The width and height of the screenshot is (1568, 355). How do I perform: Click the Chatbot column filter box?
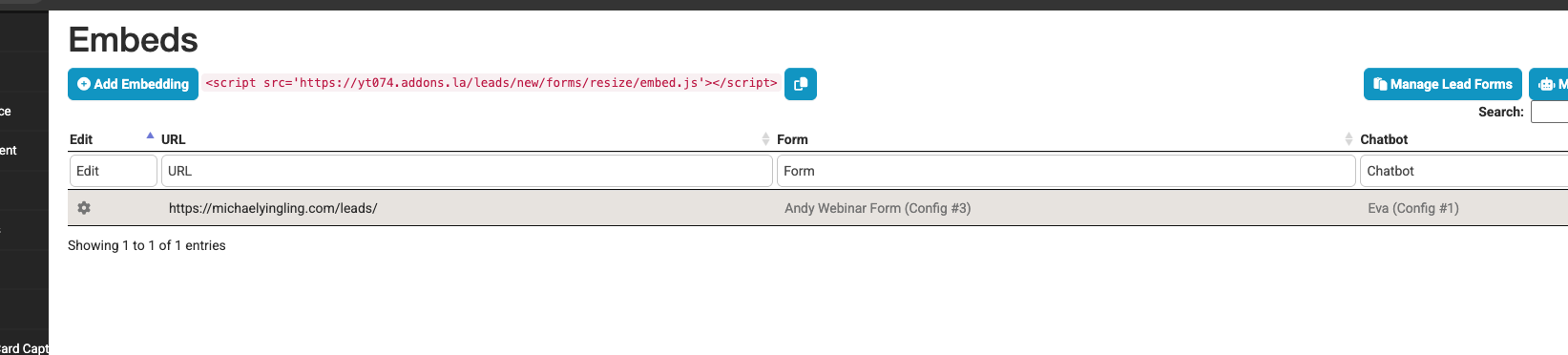1464,171
